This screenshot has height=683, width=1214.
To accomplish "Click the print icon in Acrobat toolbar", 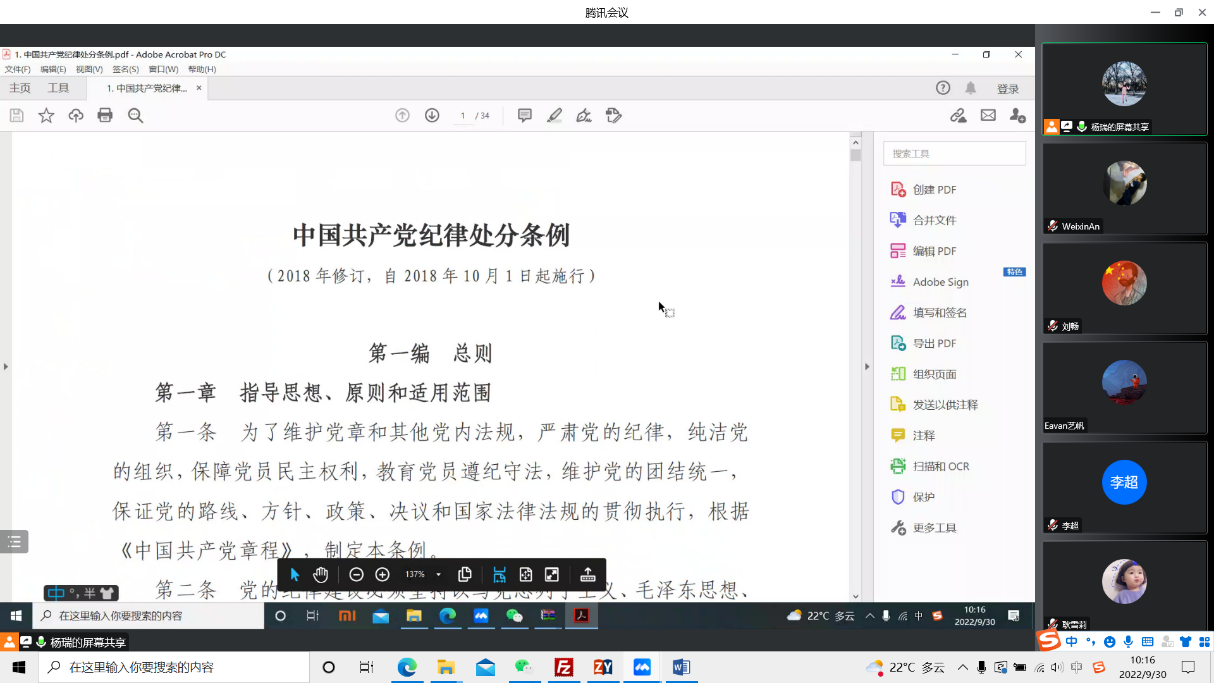I will [105, 116].
